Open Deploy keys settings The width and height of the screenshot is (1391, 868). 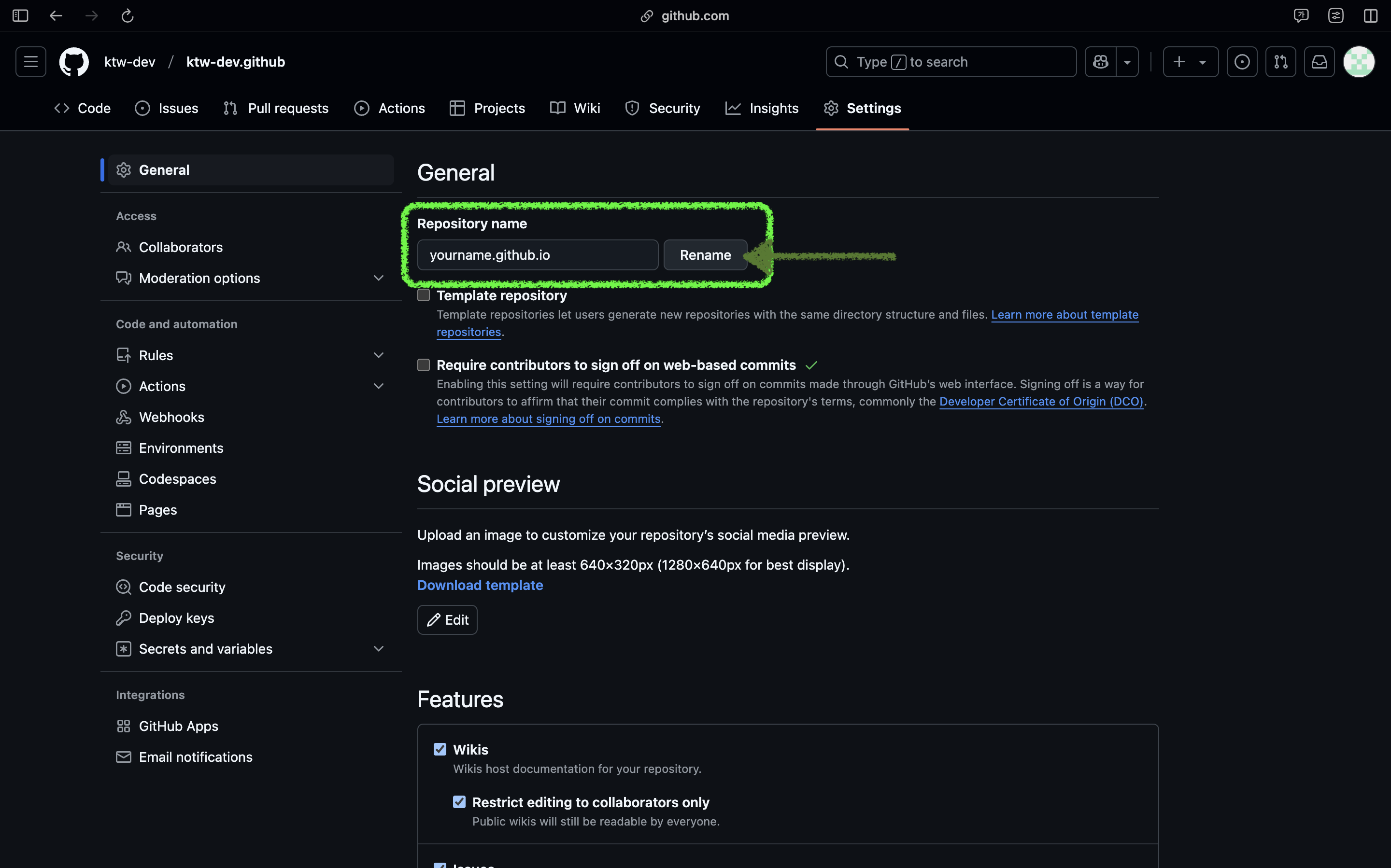click(251, 618)
